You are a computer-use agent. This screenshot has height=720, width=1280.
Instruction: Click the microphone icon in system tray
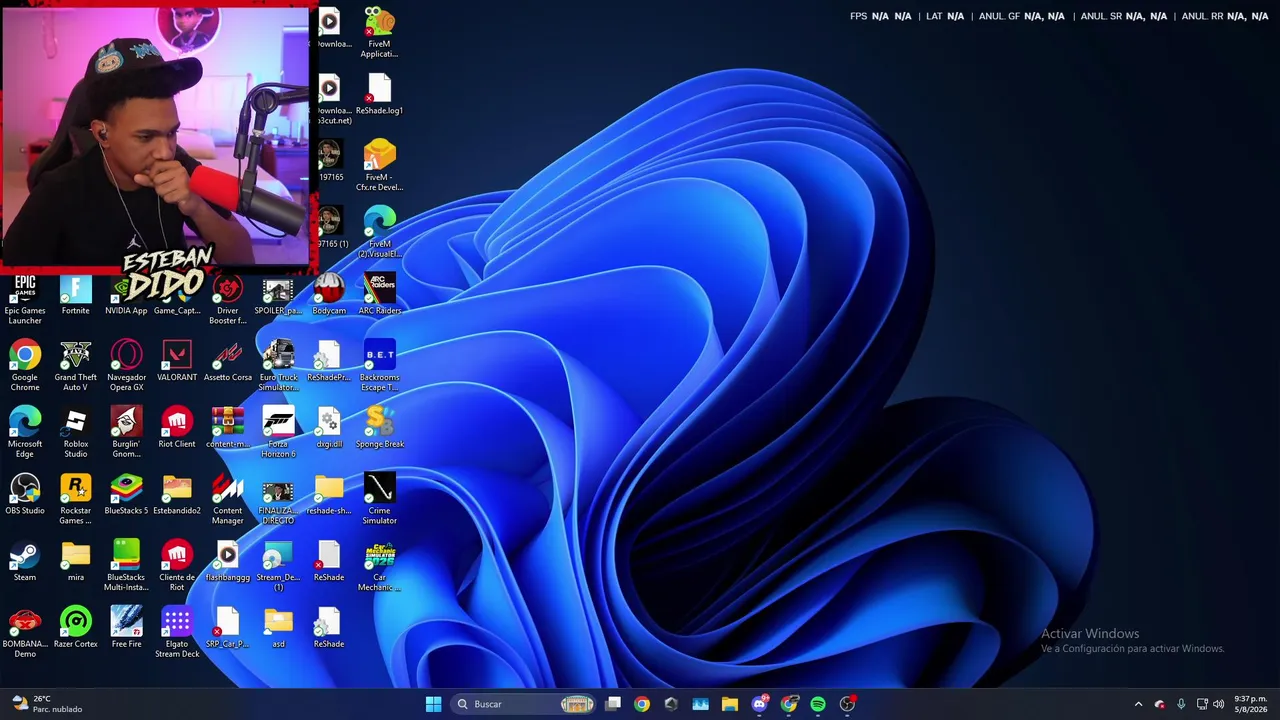click(x=1181, y=704)
